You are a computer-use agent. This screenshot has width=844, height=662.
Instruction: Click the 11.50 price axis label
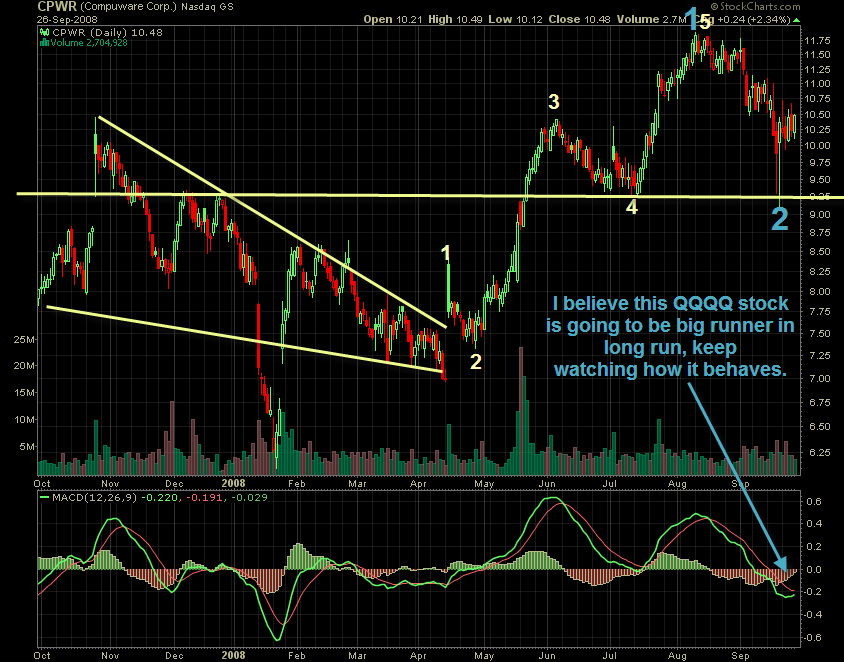pyautogui.click(x=817, y=55)
